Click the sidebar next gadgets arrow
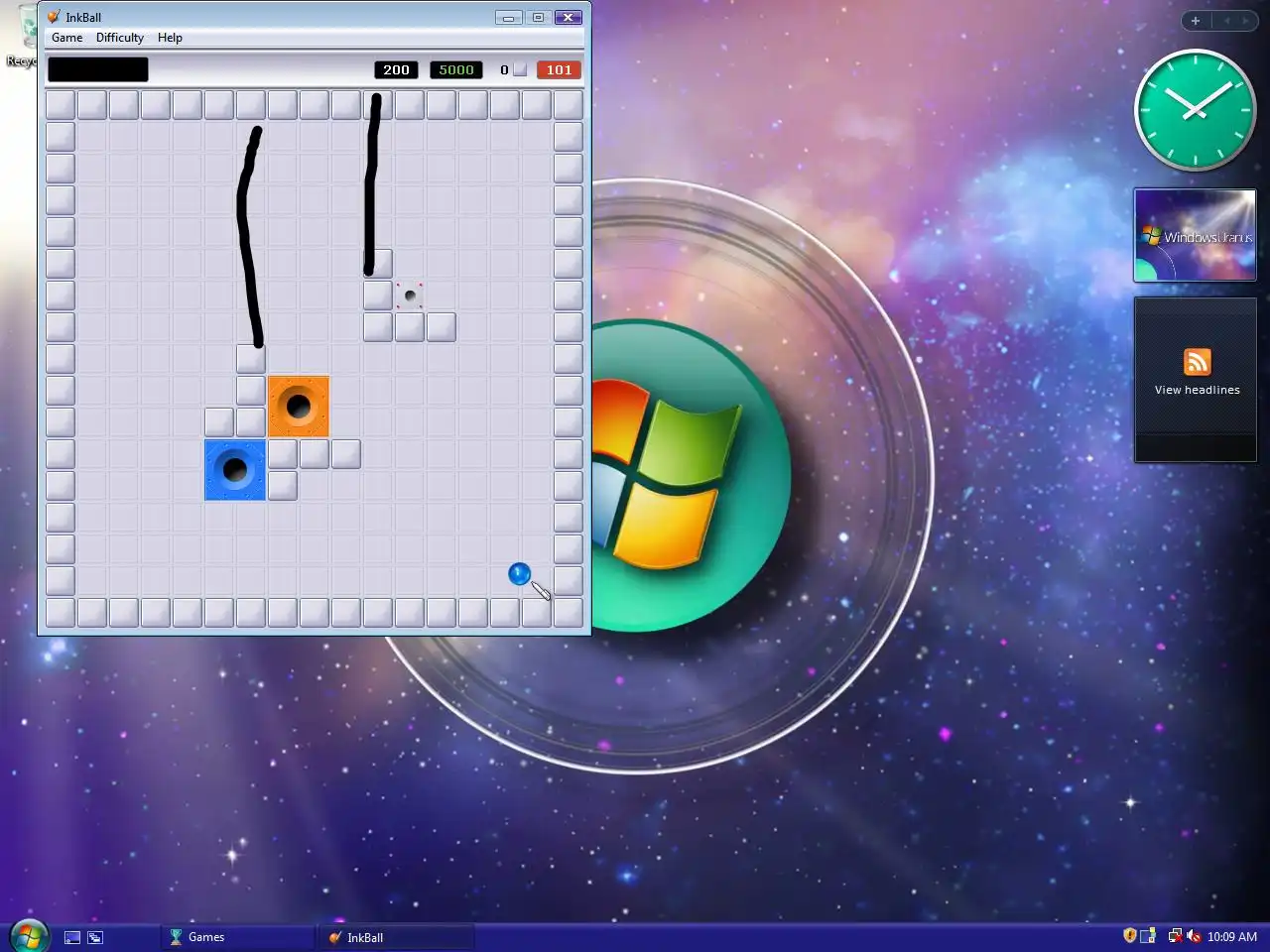1270x952 pixels. pyautogui.click(x=1245, y=21)
